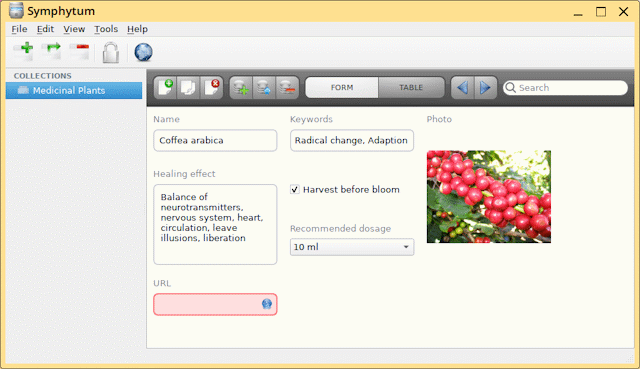This screenshot has width=640, height=369.
Task: Toggle the padlock form lock icon
Action: tap(111, 52)
